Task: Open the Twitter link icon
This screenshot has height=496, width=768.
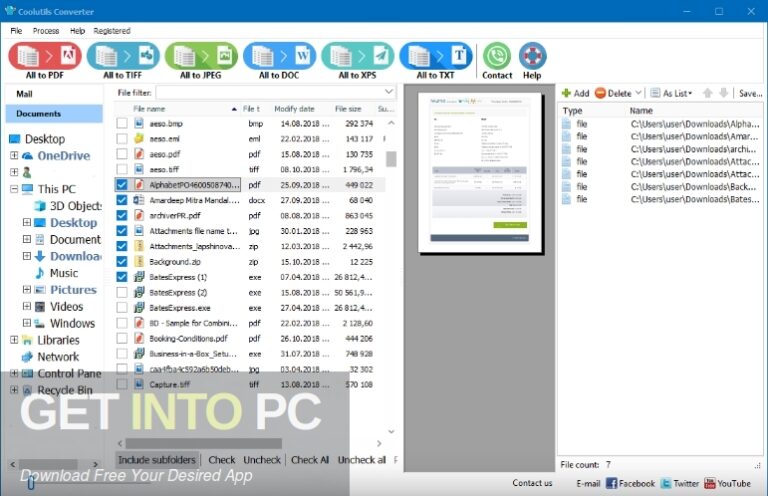Action: coord(666,483)
